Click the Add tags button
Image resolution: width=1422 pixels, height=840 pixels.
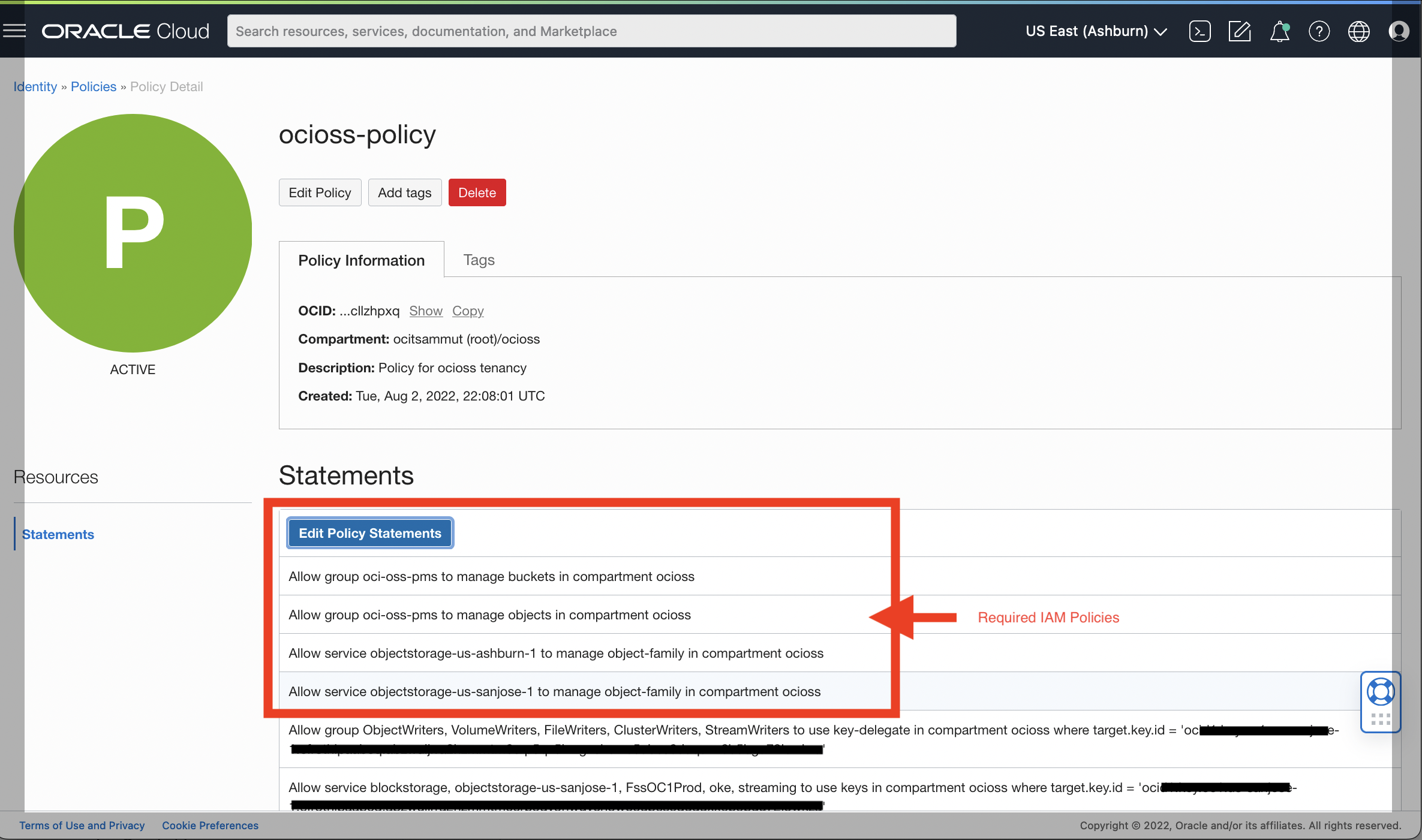[x=404, y=192]
